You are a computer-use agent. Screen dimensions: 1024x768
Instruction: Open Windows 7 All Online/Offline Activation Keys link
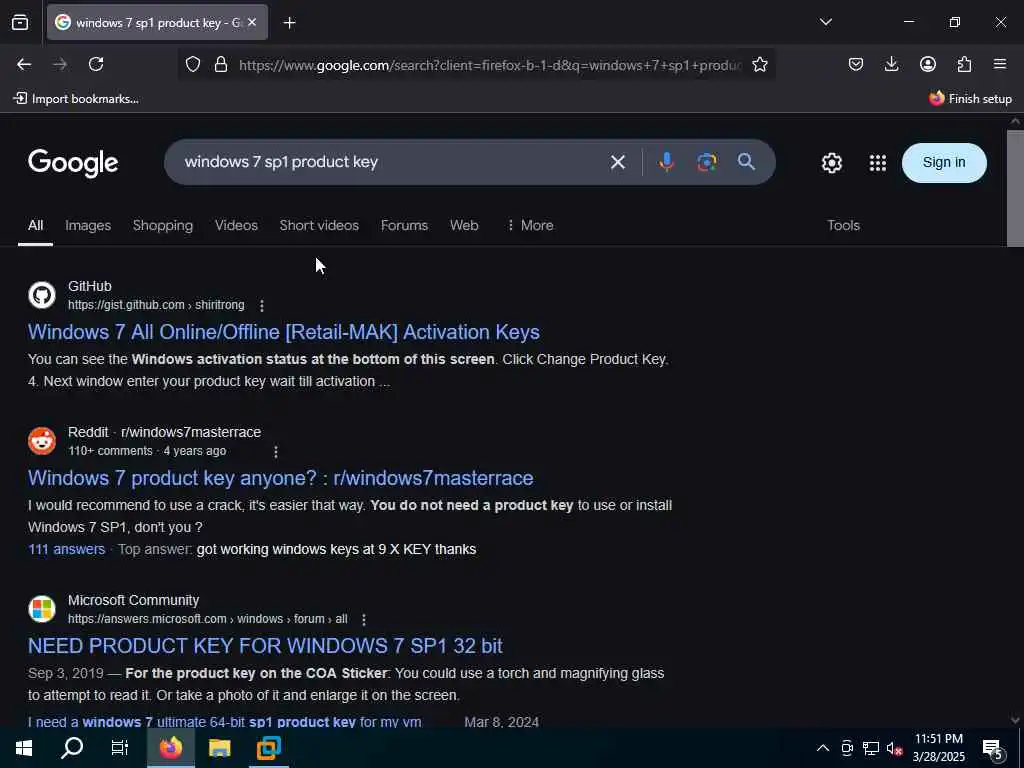pyautogui.click(x=283, y=332)
